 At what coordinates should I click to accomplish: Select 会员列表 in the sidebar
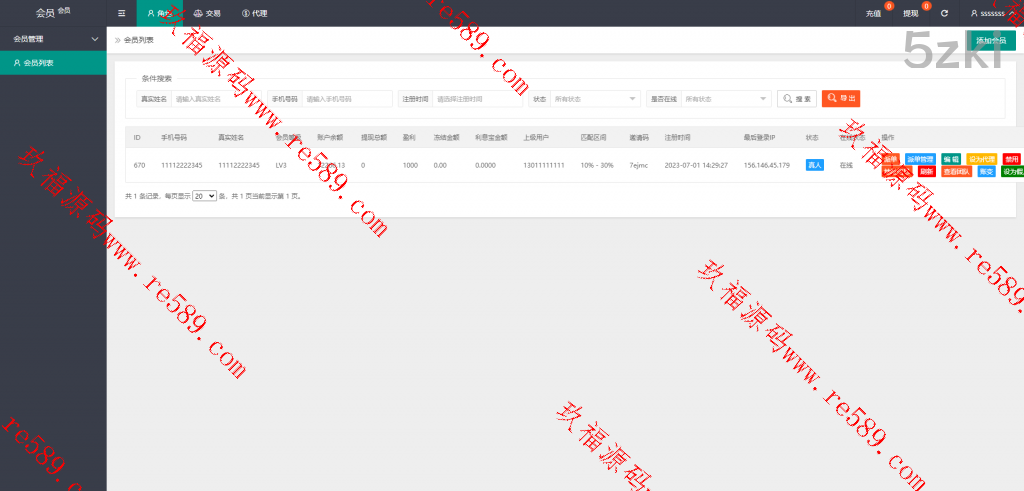click(x=54, y=63)
